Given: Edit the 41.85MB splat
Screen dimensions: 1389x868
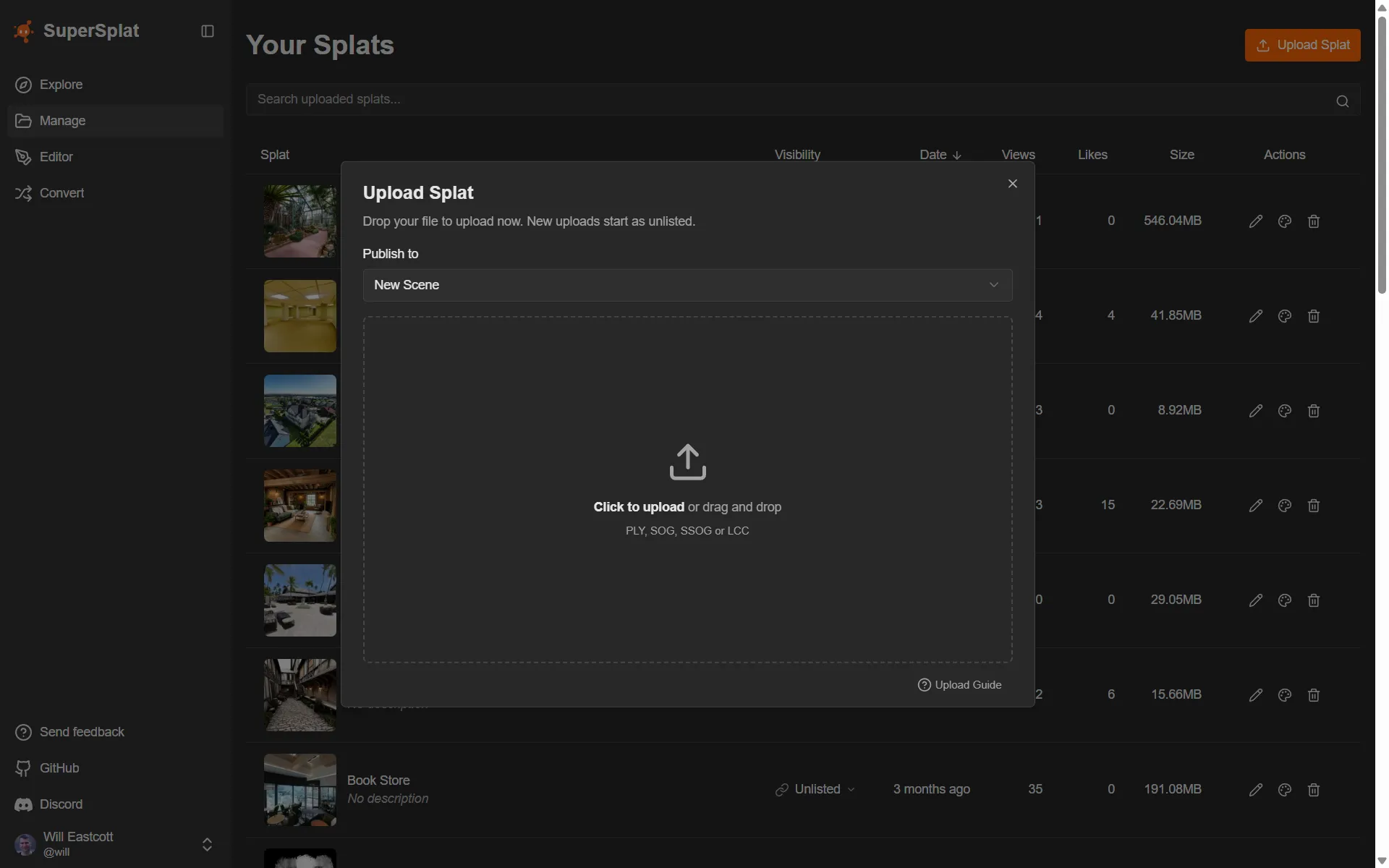Looking at the screenshot, I should click(1256, 316).
